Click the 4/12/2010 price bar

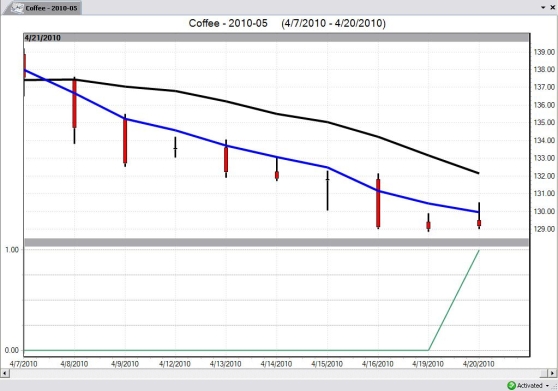click(x=175, y=147)
